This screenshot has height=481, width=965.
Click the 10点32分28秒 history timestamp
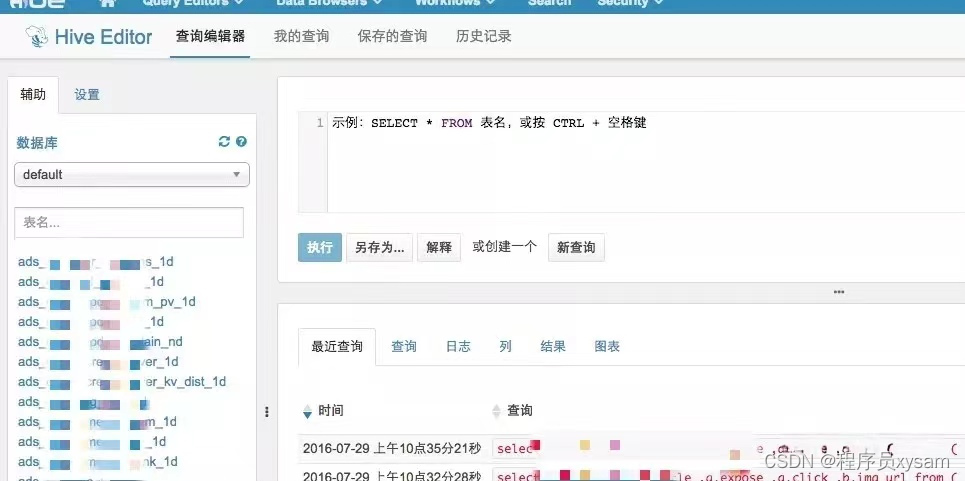(x=391, y=476)
